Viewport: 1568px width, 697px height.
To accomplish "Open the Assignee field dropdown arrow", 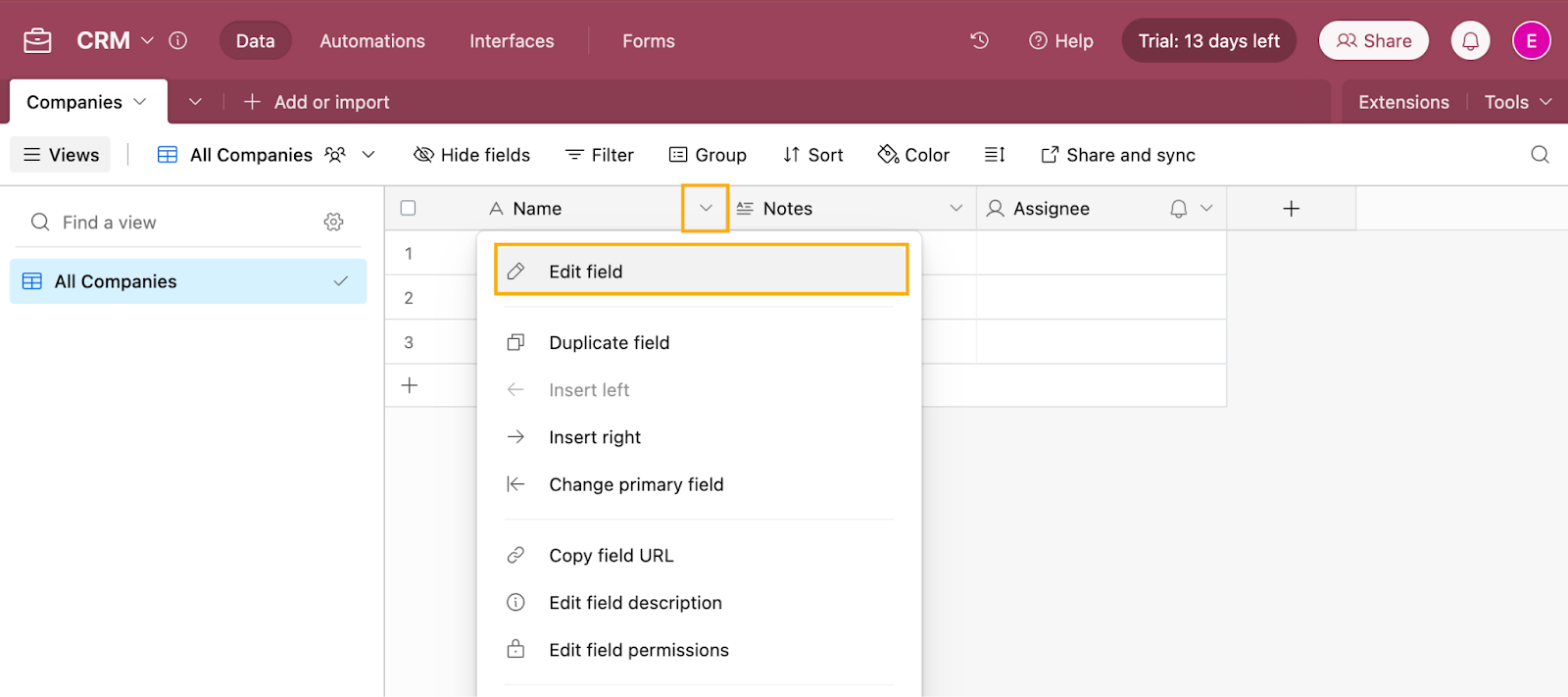I will tap(1207, 208).
